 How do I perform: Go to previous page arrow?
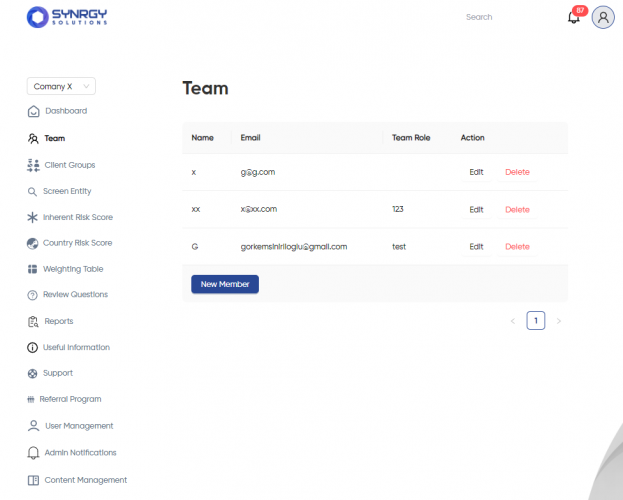tap(513, 321)
